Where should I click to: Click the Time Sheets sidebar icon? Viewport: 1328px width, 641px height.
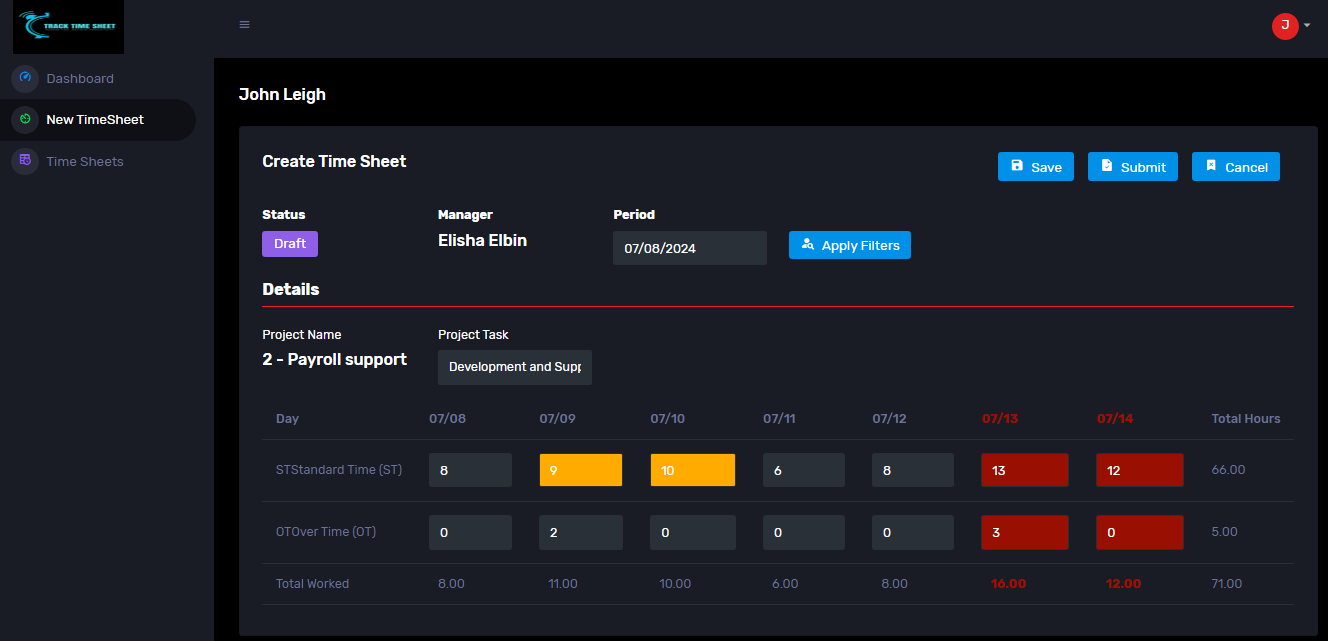tap(25, 161)
